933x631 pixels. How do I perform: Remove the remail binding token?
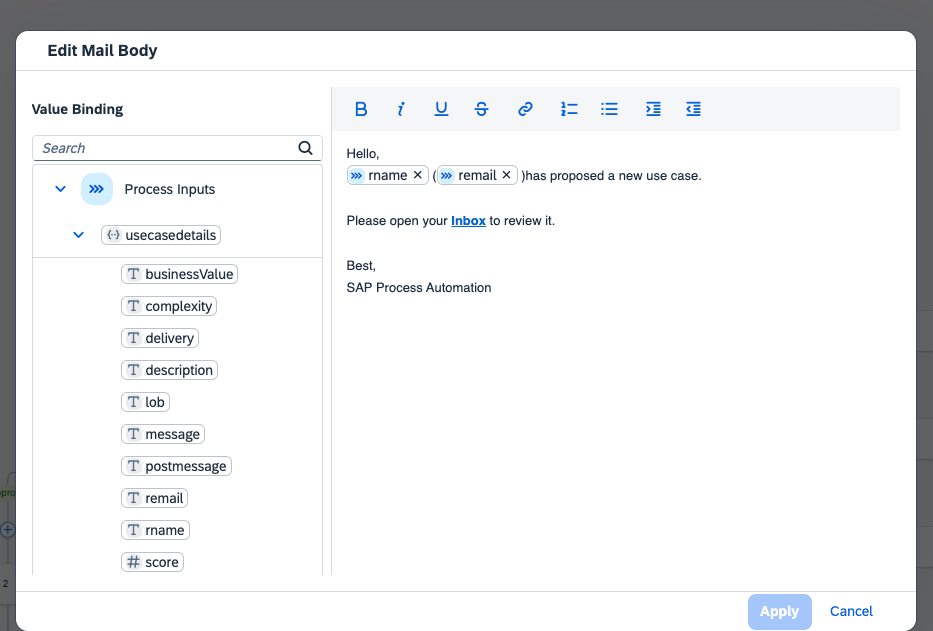tap(506, 175)
